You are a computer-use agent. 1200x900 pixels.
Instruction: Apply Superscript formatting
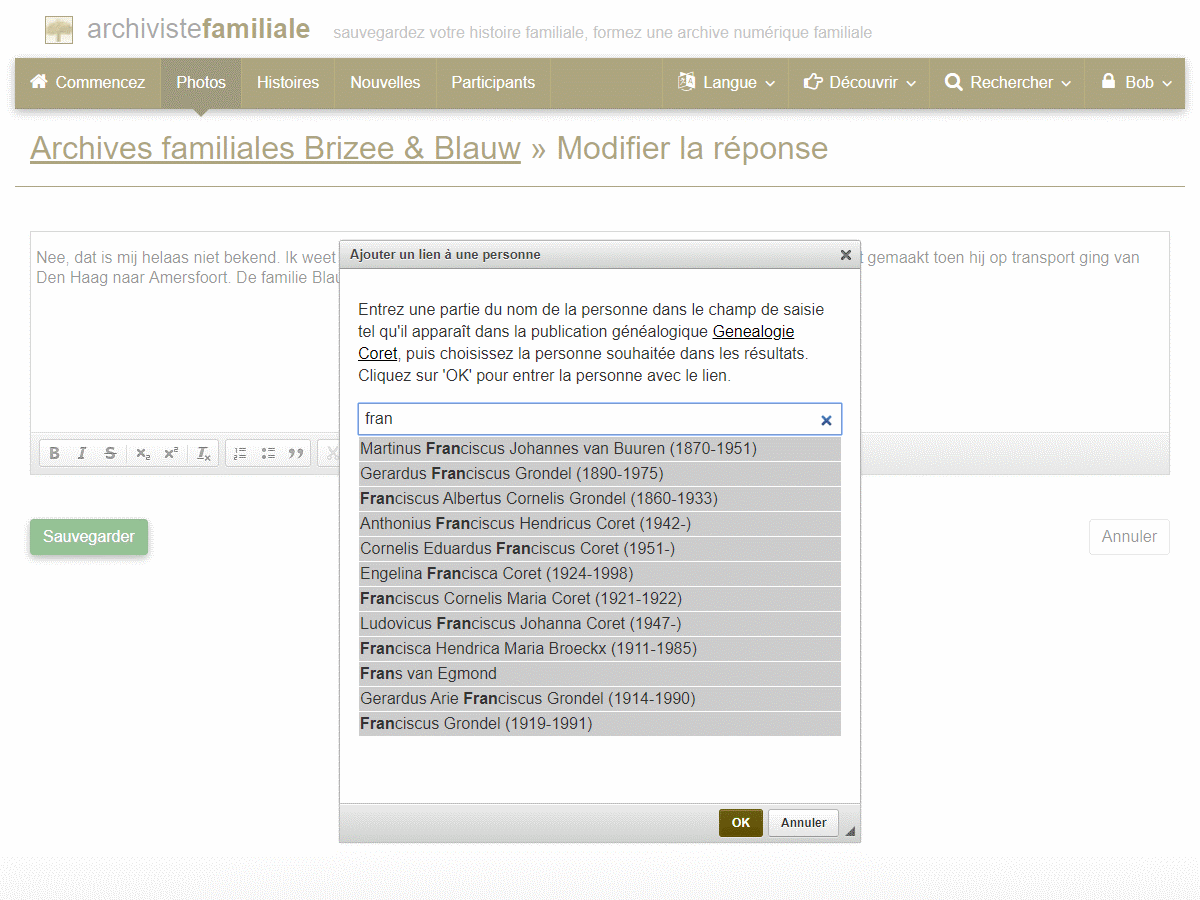tap(171, 453)
